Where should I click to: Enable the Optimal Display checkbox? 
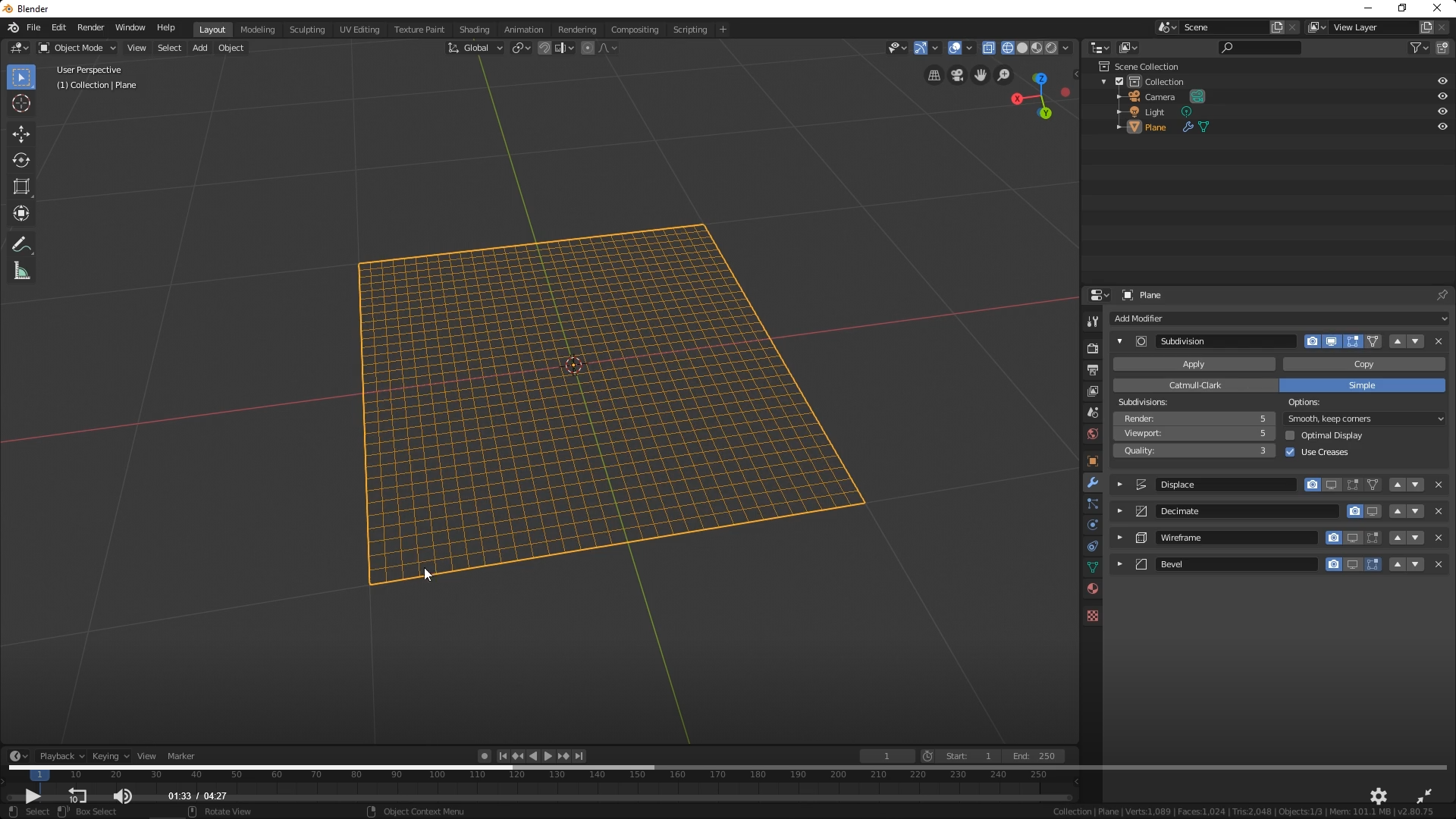pos(1290,435)
